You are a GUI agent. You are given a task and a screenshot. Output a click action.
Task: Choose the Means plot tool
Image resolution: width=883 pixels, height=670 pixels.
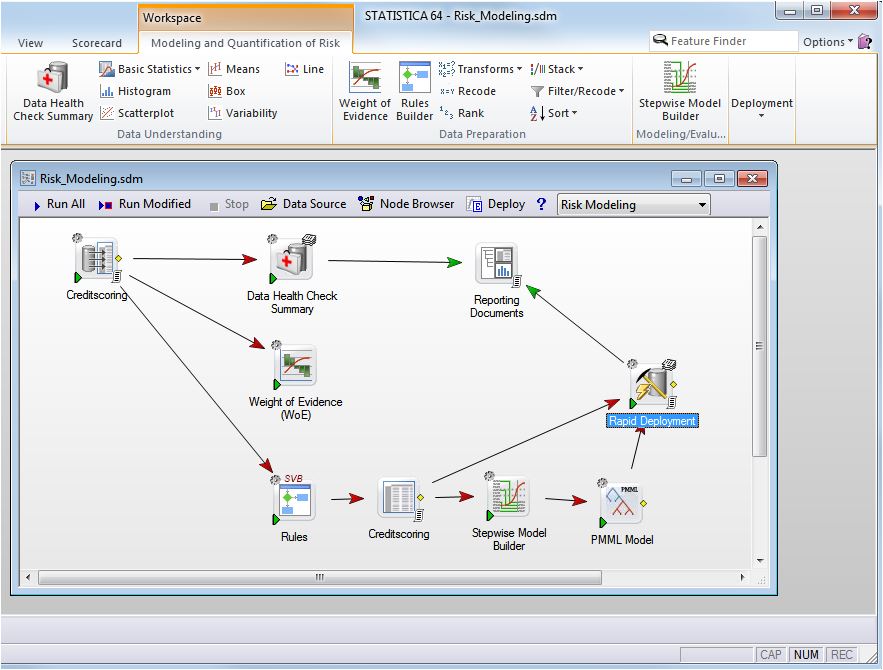[x=234, y=69]
